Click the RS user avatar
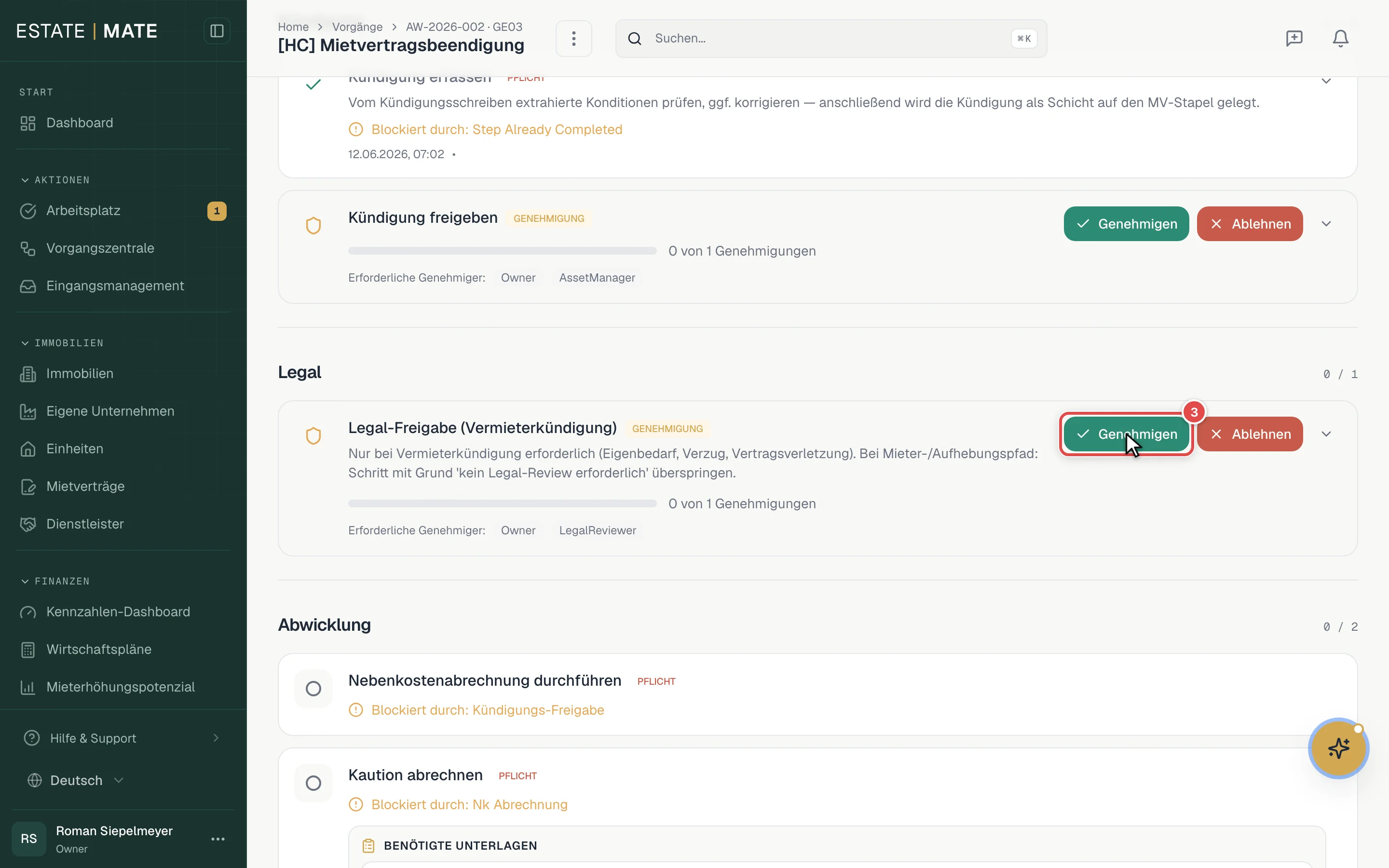Viewport: 1389px width, 868px height. tap(29, 839)
